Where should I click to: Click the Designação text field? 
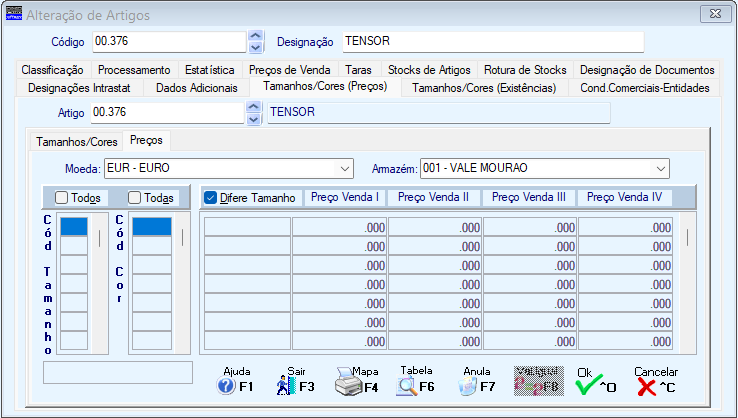pos(490,41)
